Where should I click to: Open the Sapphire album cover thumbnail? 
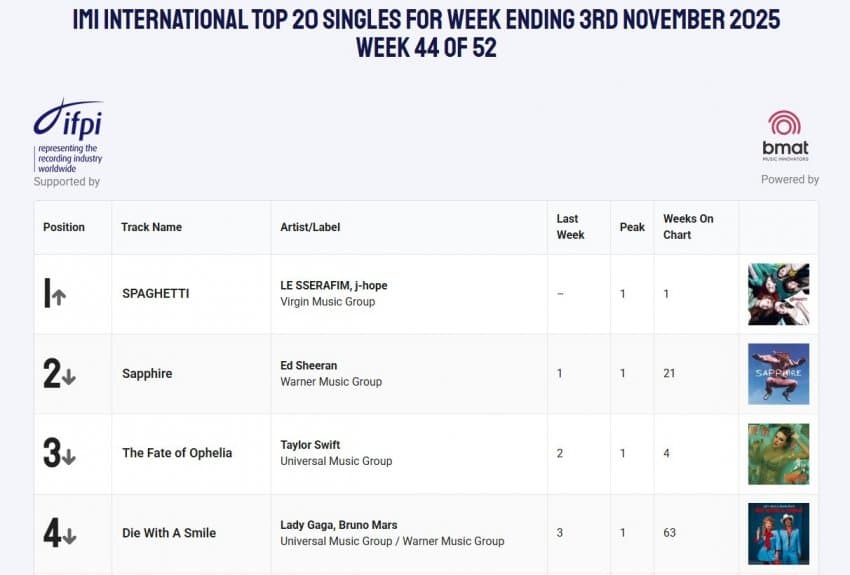point(778,374)
